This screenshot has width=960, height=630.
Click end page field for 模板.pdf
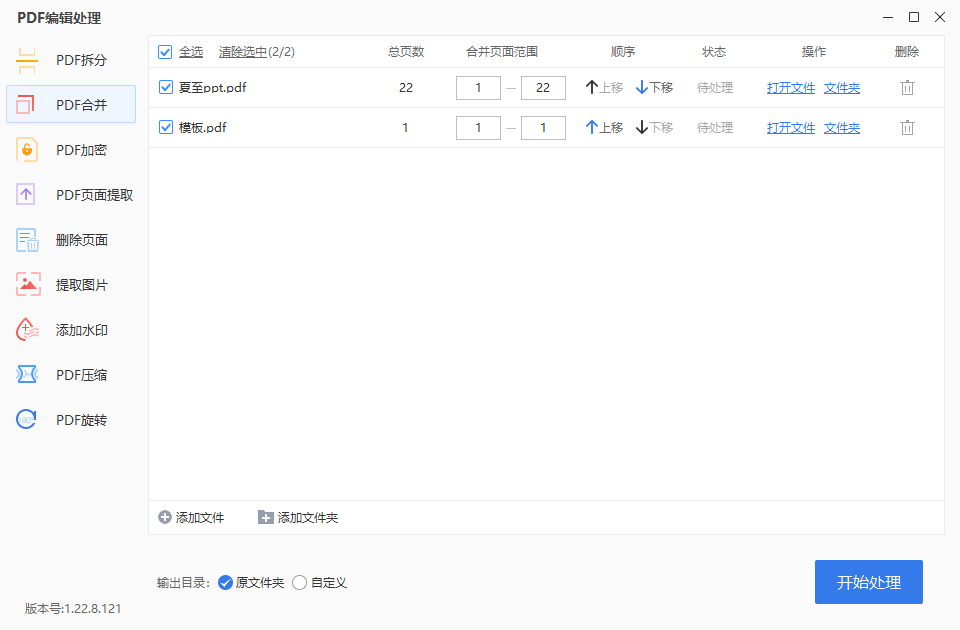[543, 127]
